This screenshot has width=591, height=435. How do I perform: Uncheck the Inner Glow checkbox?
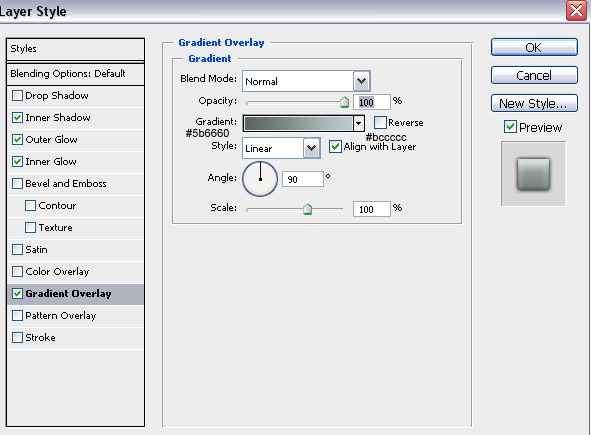coord(17,162)
